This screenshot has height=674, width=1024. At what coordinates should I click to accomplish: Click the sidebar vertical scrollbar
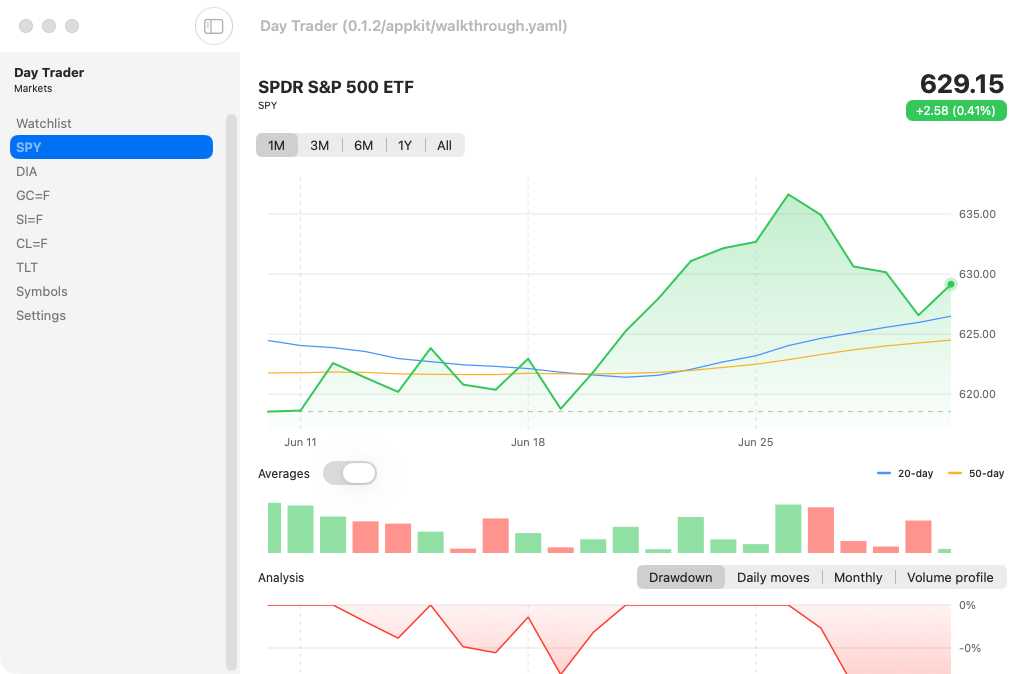pos(231,392)
